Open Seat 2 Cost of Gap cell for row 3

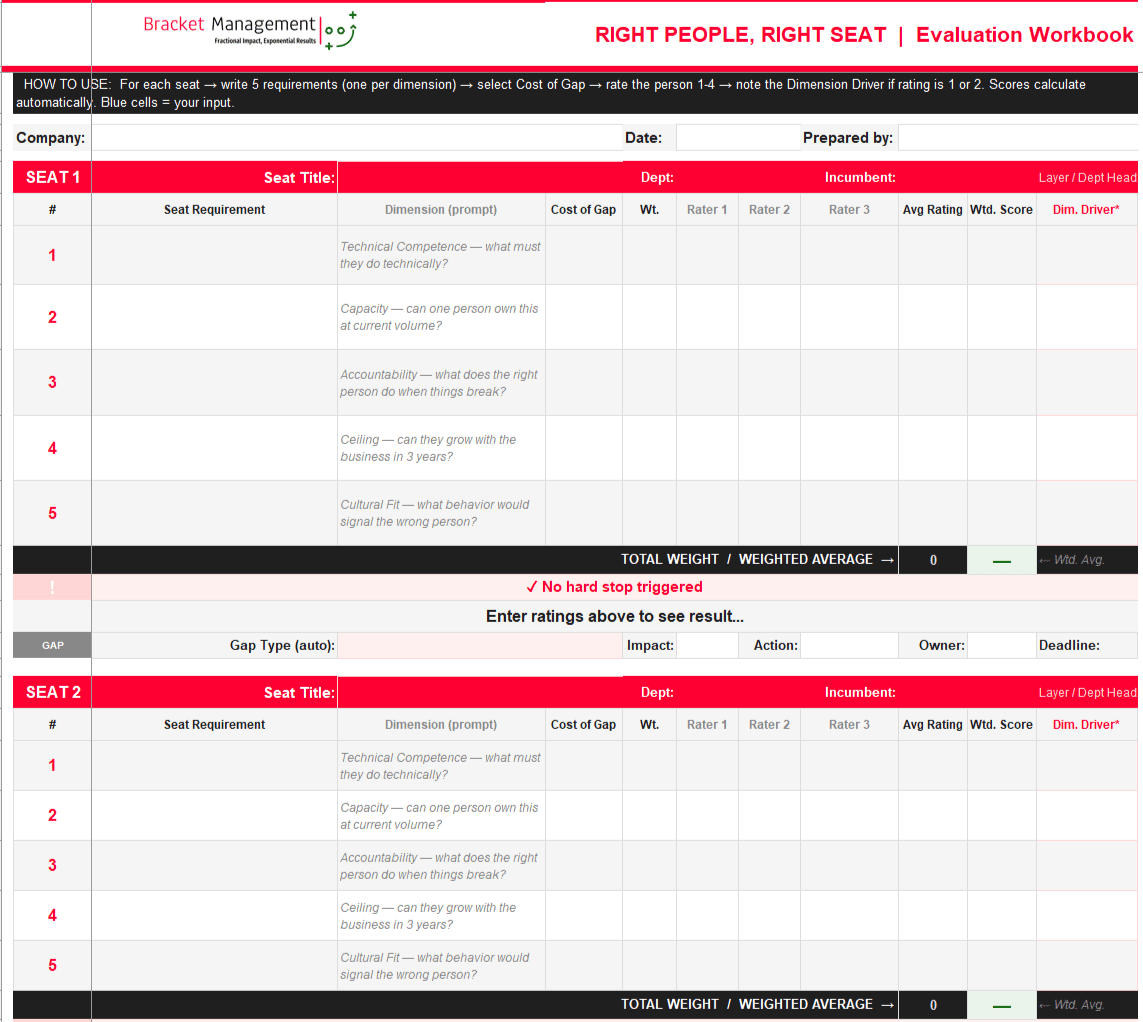point(584,865)
